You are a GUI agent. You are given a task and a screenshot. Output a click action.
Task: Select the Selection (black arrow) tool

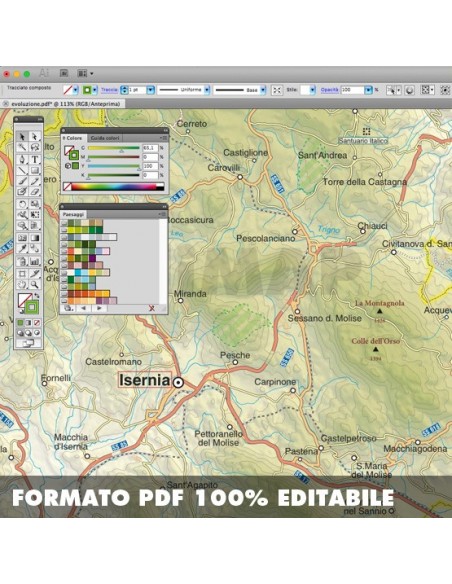22,137
